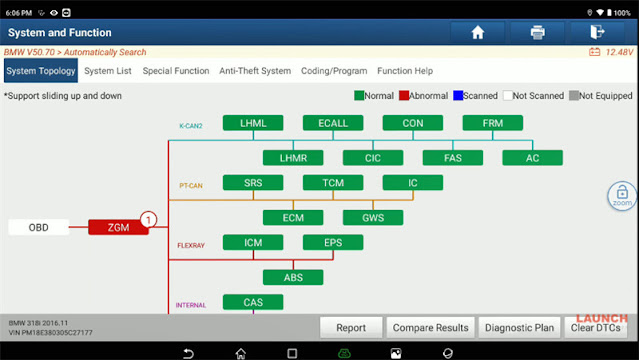Screen dimensions: 639x360
Task: Toggle the zoom lock button
Action: pyautogui.click(x=622, y=196)
